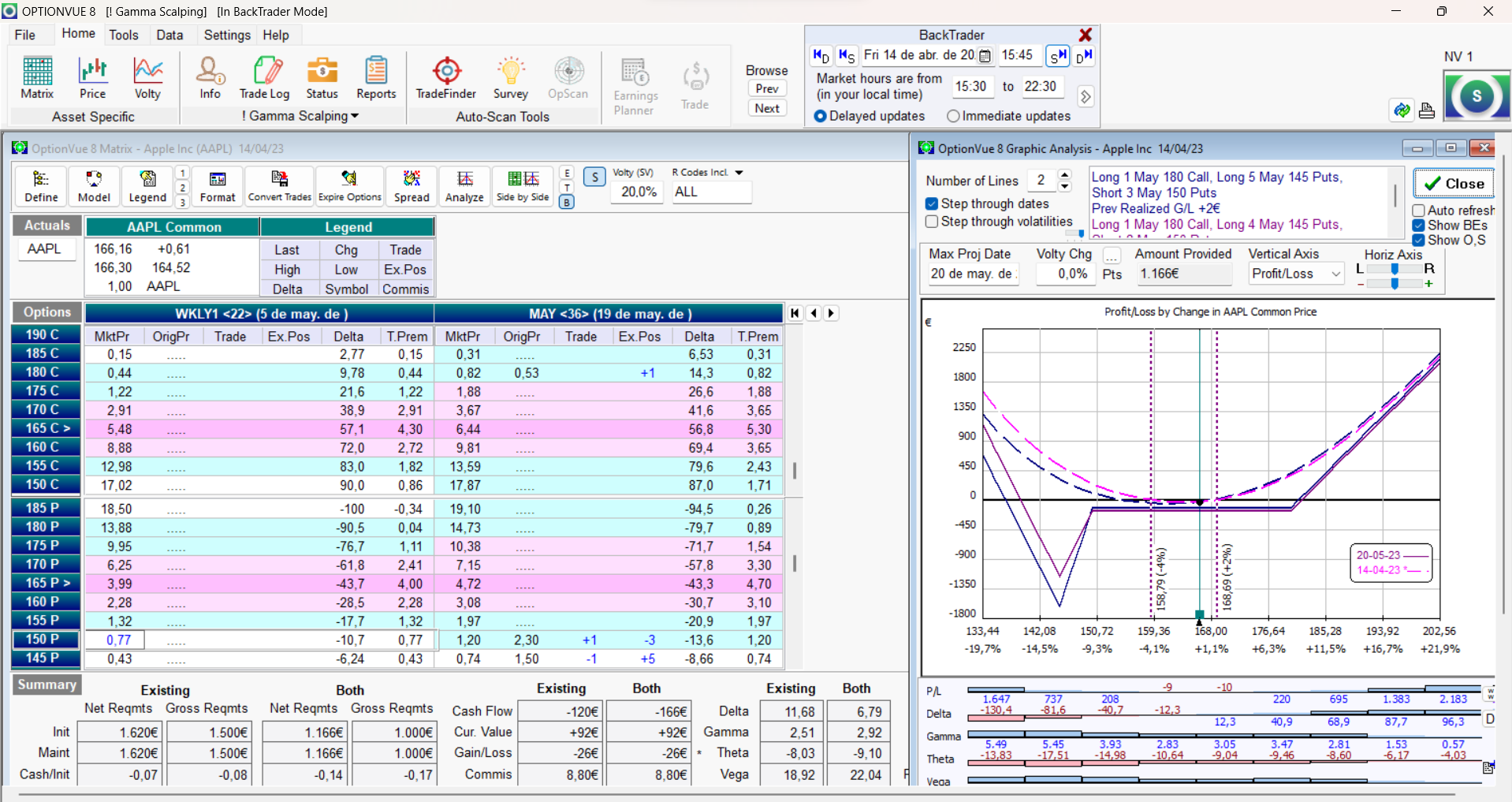Open the Data tab
1512x802 pixels.
(169, 35)
